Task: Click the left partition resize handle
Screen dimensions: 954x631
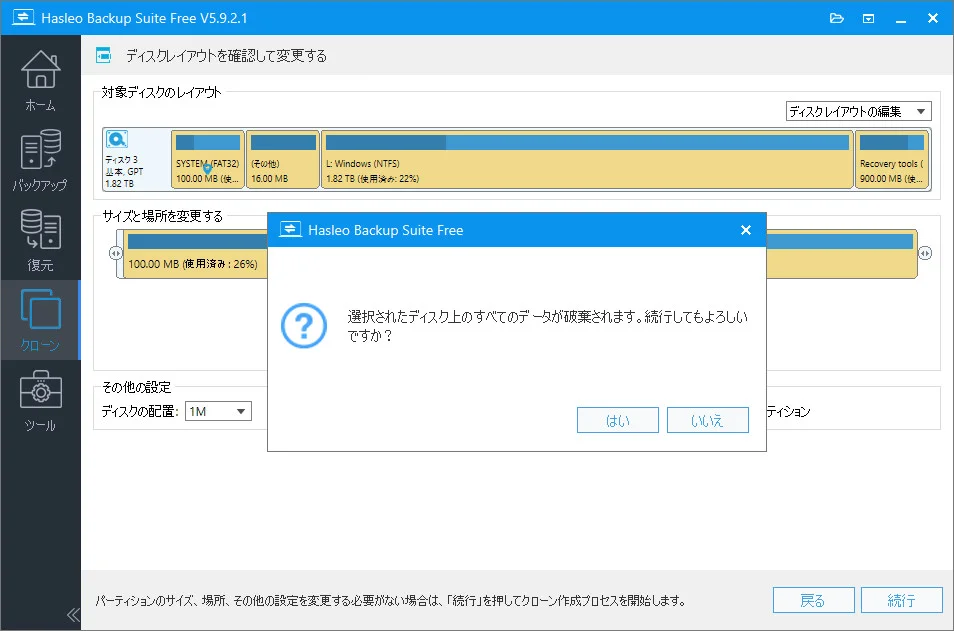Action: pos(116,253)
